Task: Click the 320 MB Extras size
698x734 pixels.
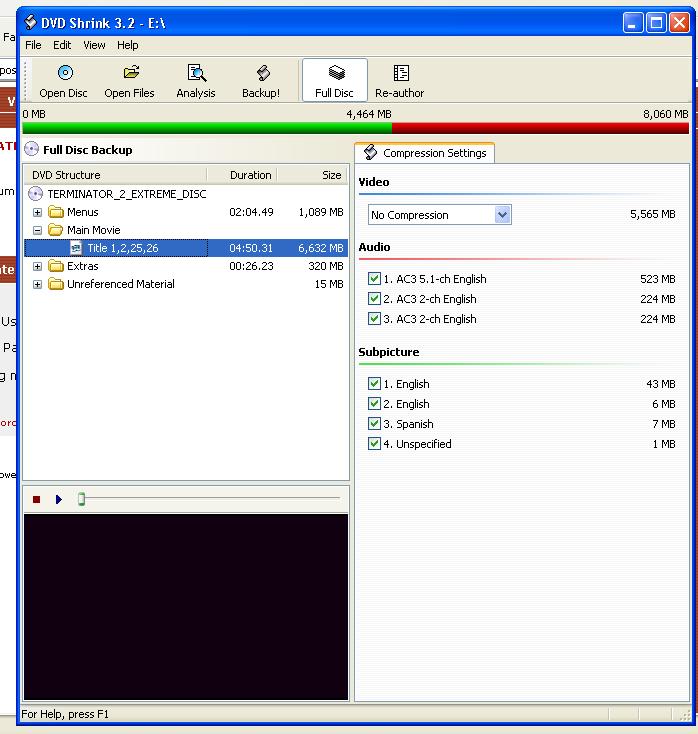Action: pyautogui.click(x=326, y=266)
